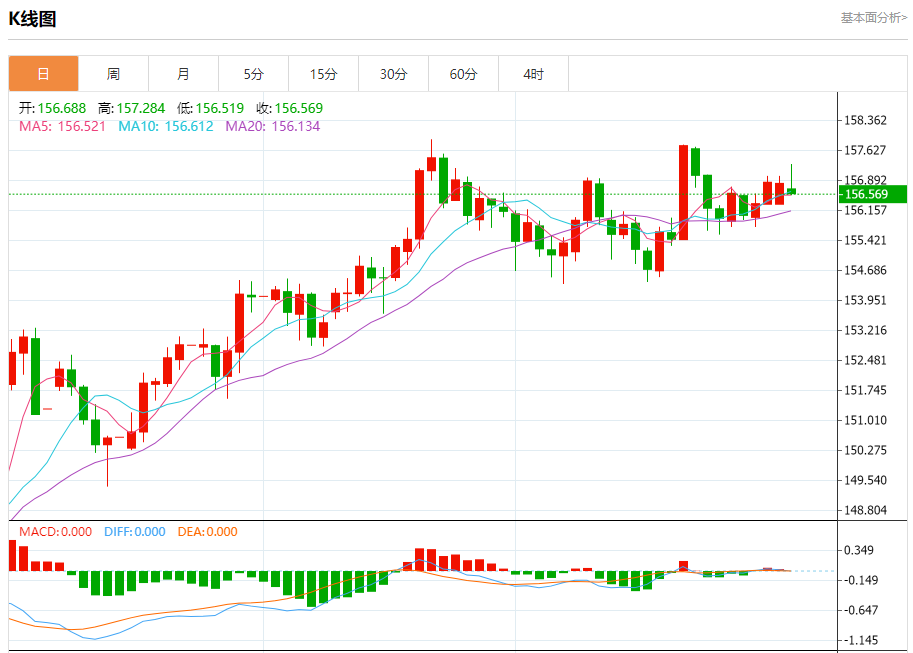Click the DEA:0.000 indicator label
Viewport: 913px width, 653px height.
pyautogui.click(x=207, y=532)
